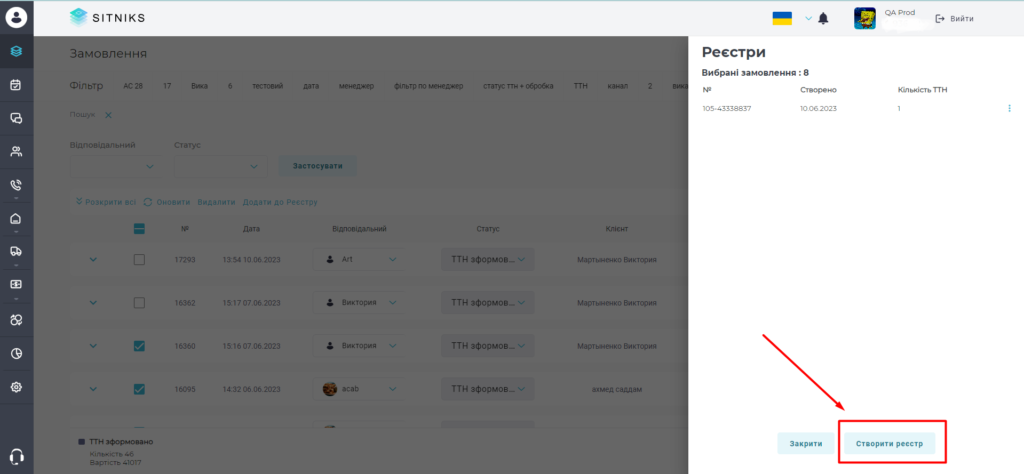
Task: Select saved filter тестовий
Action: (x=268, y=86)
